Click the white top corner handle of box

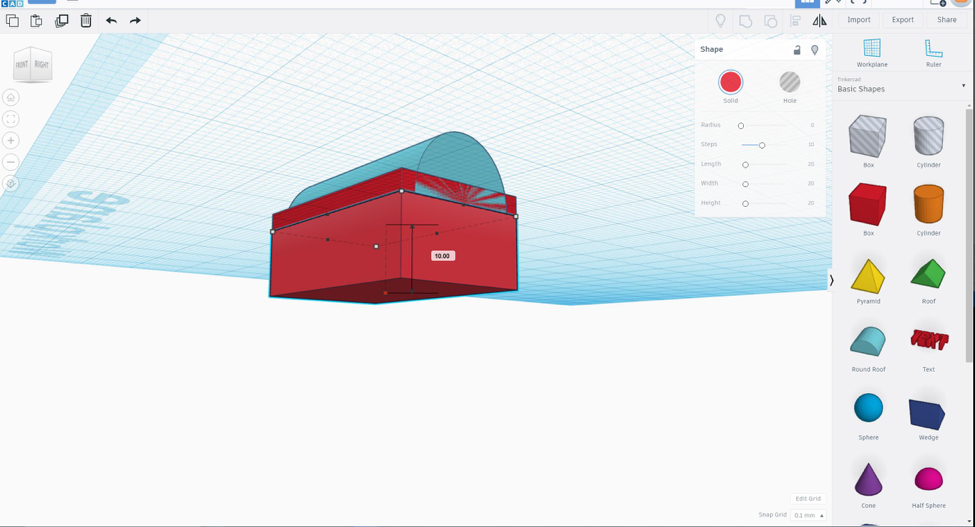[x=402, y=191]
